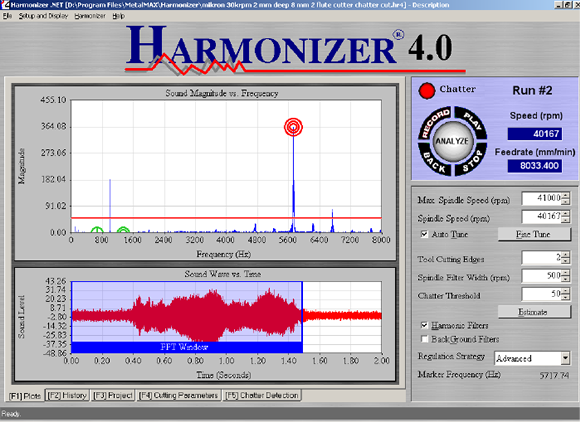This screenshot has height=422, width=580.
Task: Open the Setup and Display menu
Action: point(43,16)
